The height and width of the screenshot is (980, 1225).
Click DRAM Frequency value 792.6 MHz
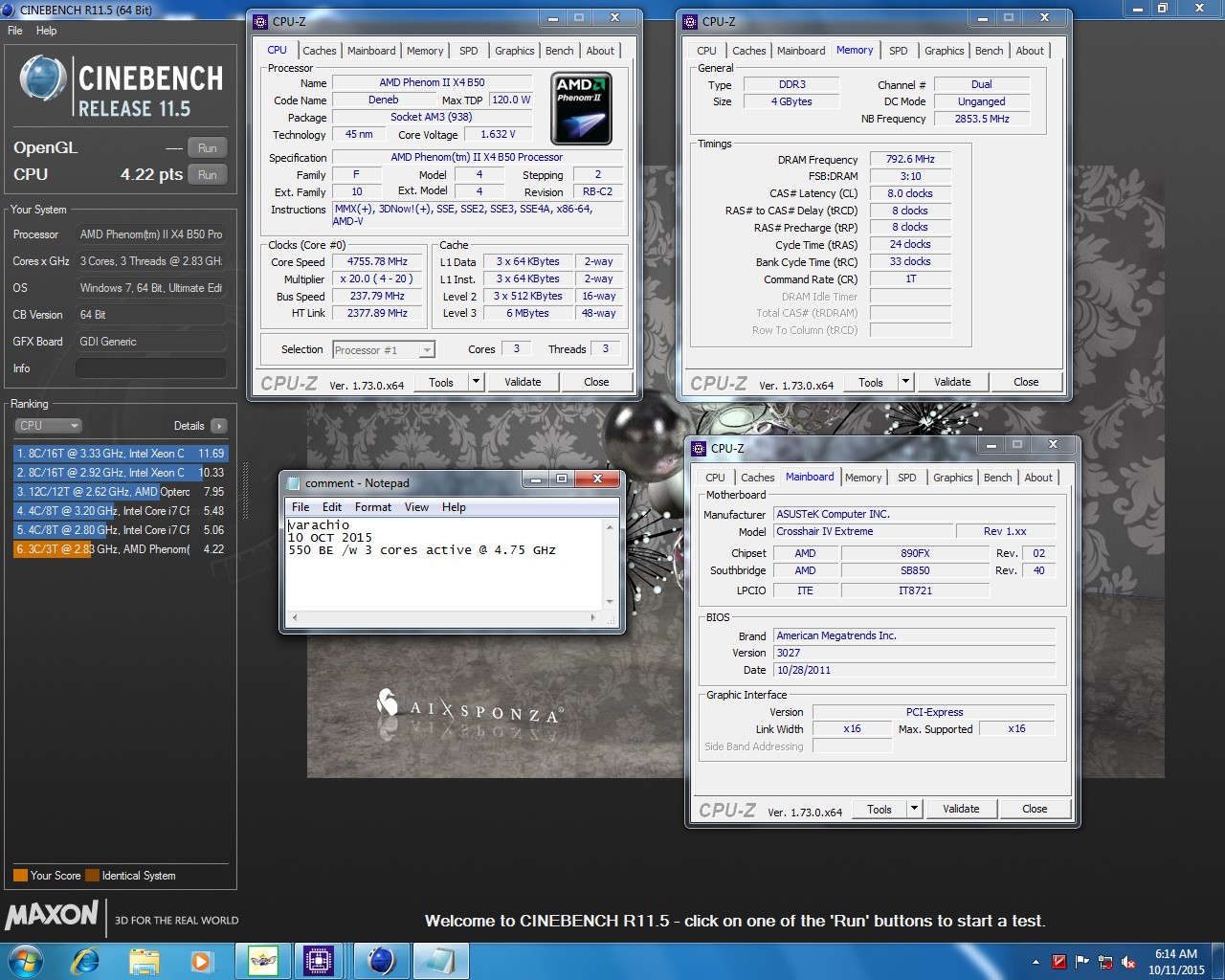(910, 159)
